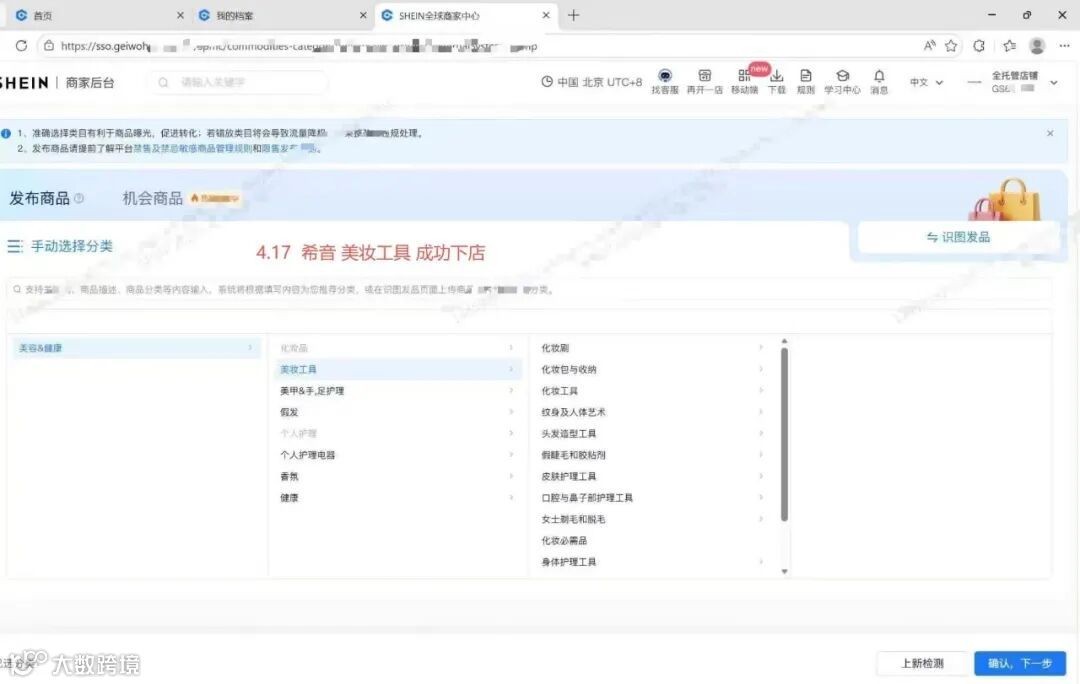Viewport: 1080px width, 684px height.
Task: Select the SHEIN全球商家中心 browser tab
Action: pyautogui.click(x=466, y=15)
